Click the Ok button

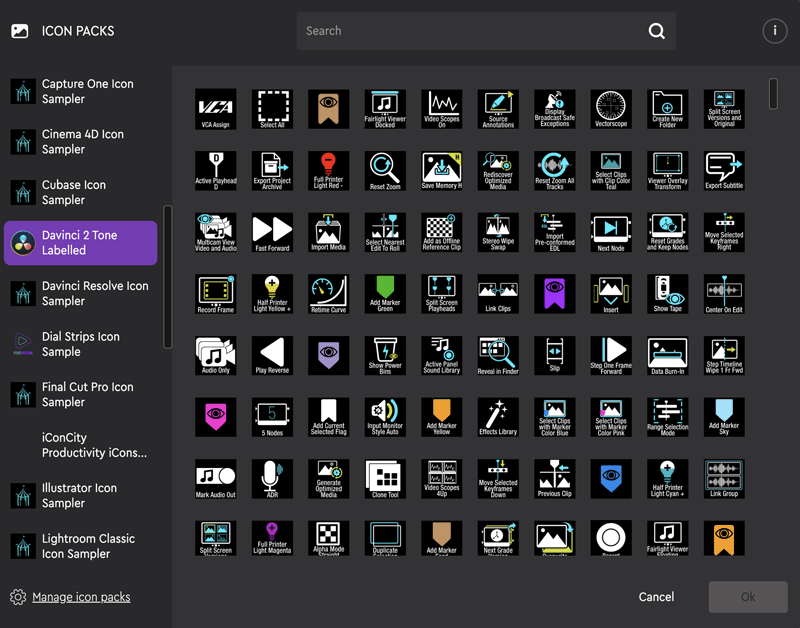click(x=748, y=597)
